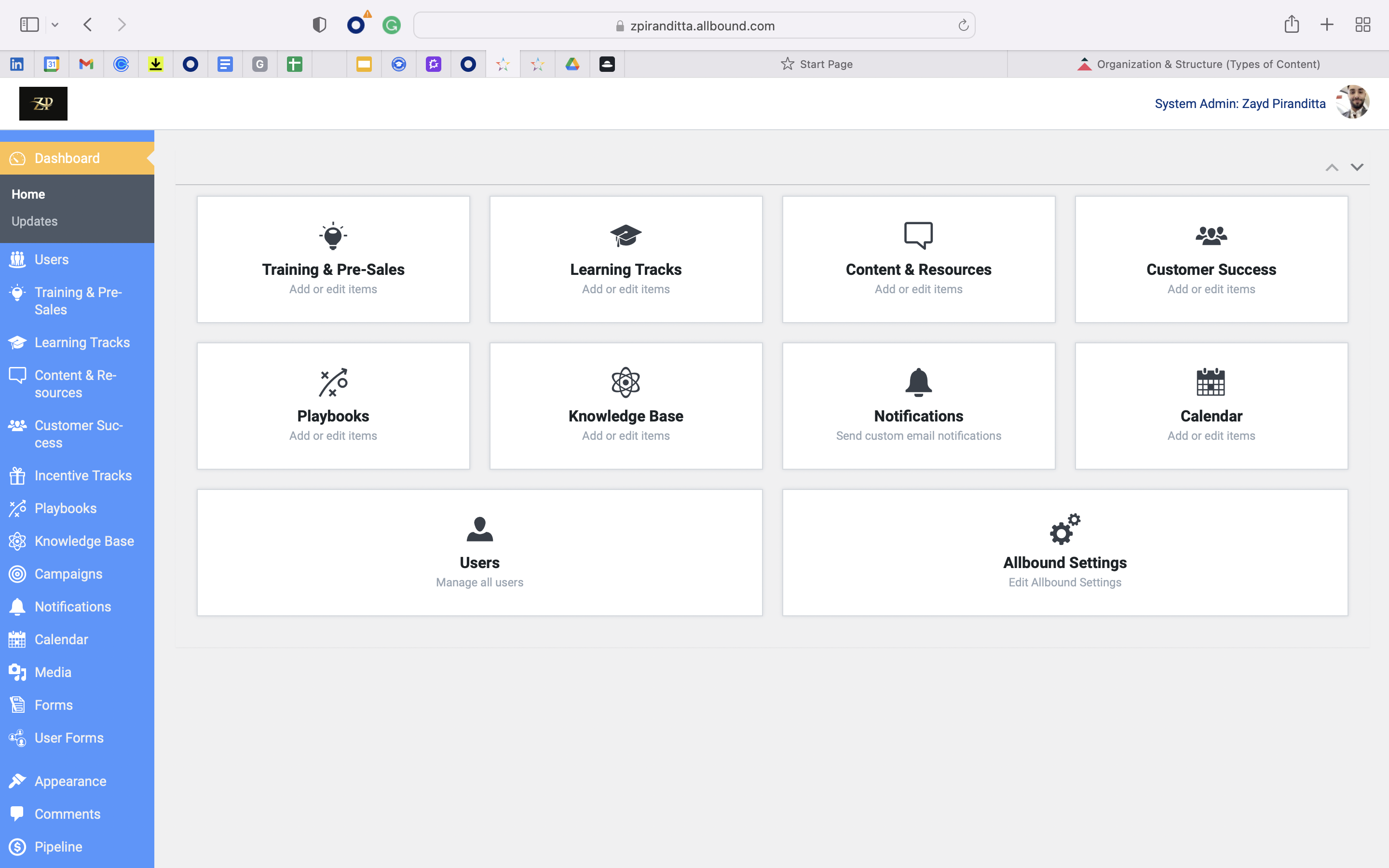Open the Playbooks card
1389x868 pixels.
333,406
